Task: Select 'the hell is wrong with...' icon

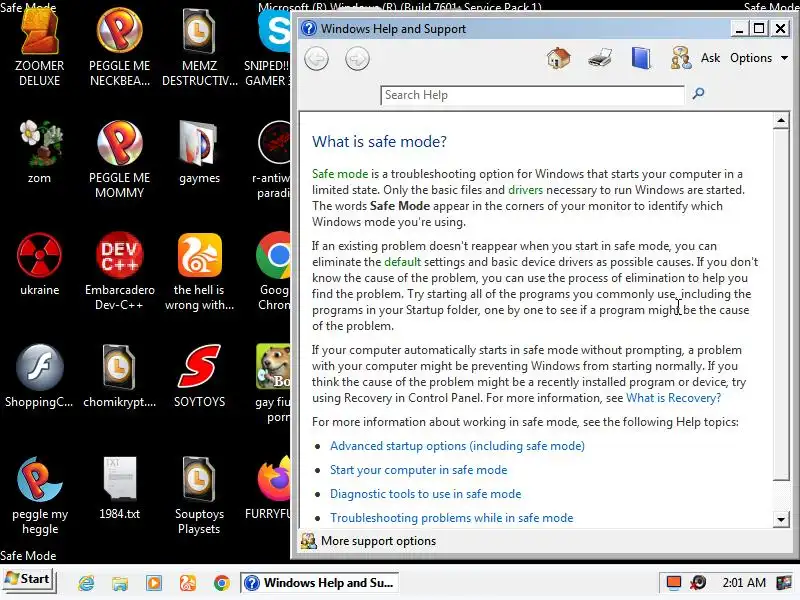Action: tap(199, 271)
